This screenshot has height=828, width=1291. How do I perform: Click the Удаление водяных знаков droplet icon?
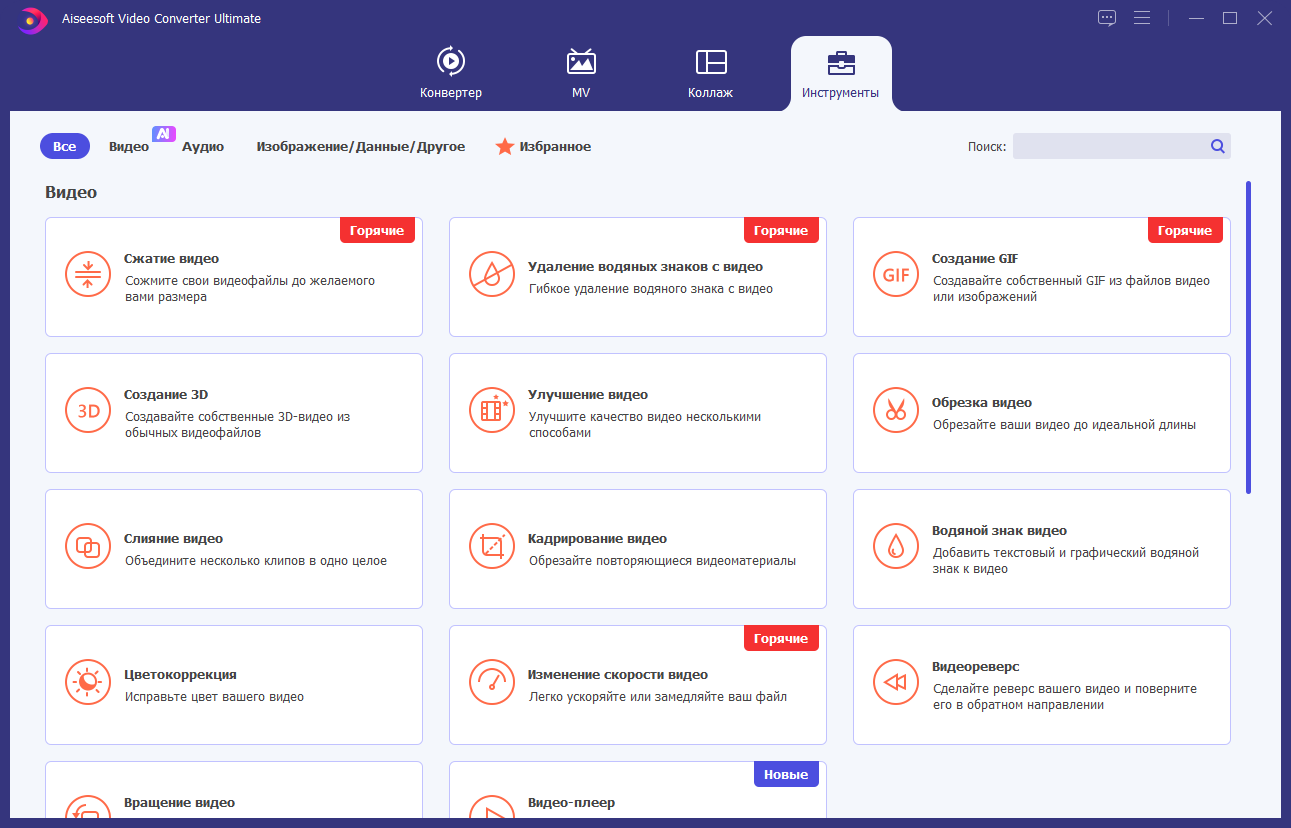[x=493, y=274]
